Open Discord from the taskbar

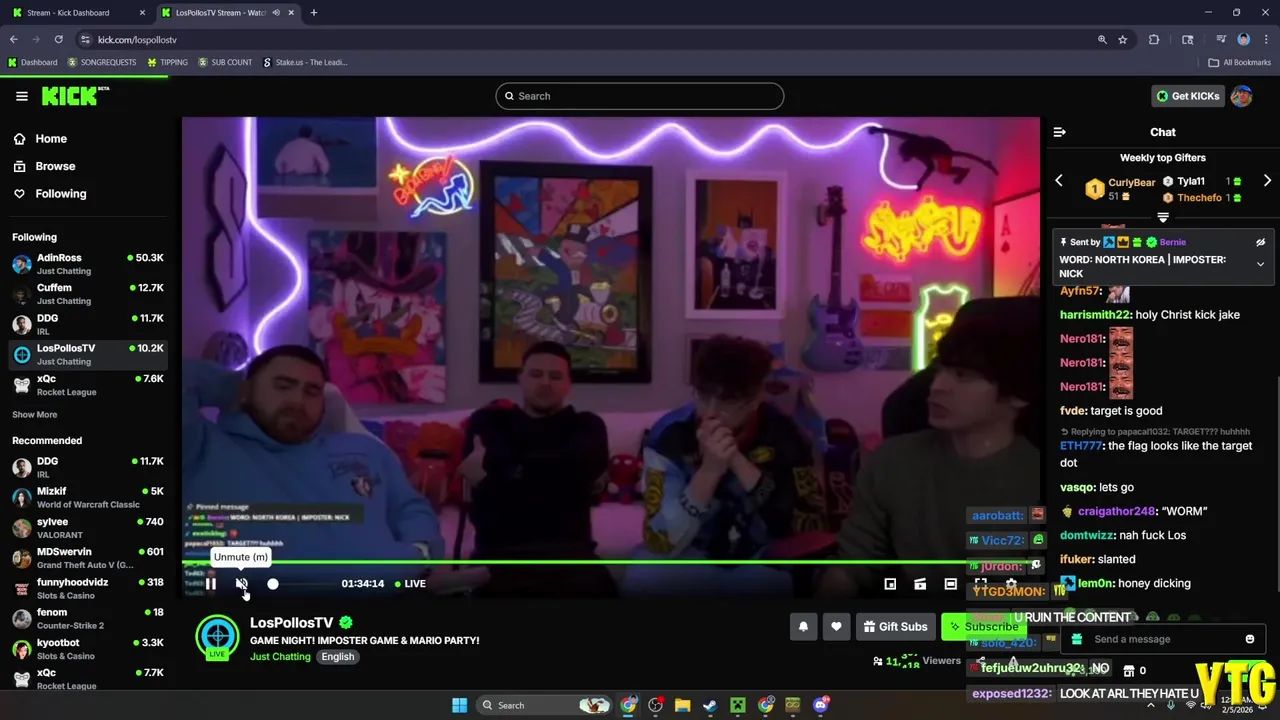coord(821,705)
